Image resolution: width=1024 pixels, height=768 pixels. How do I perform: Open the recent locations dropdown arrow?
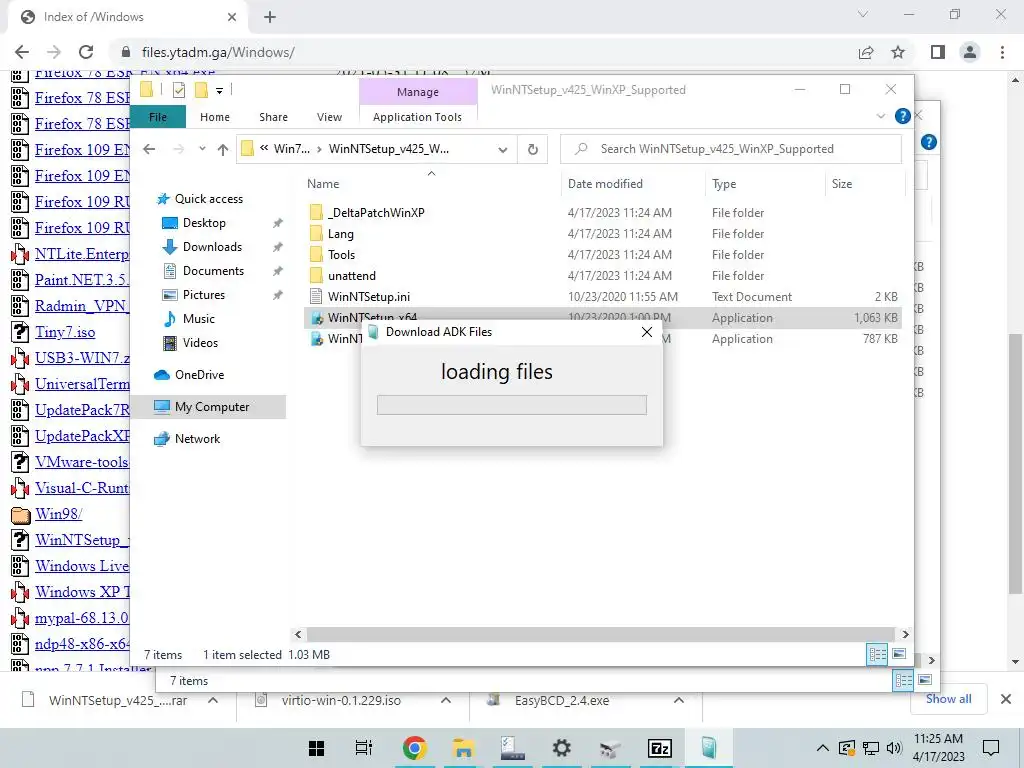(x=202, y=150)
